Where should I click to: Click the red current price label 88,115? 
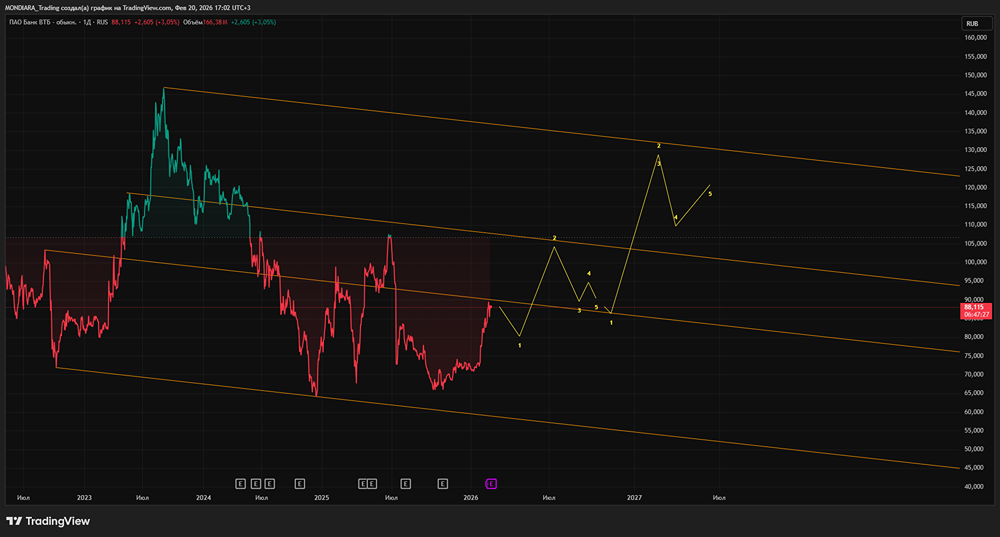(x=975, y=308)
